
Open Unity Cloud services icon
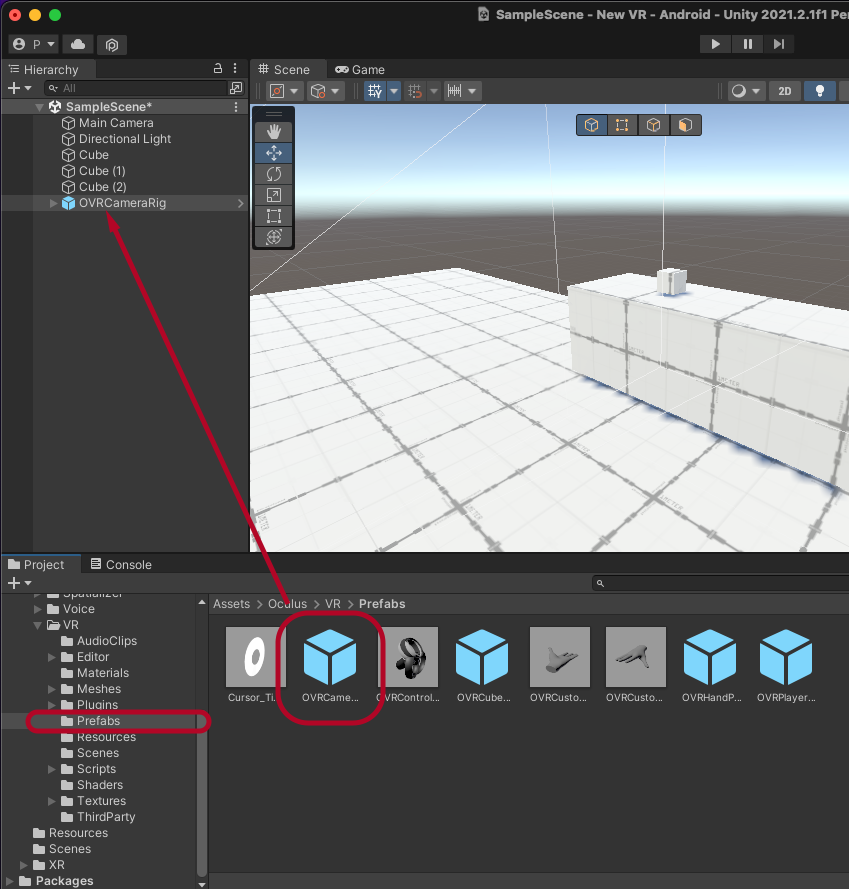tap(78, 44)
